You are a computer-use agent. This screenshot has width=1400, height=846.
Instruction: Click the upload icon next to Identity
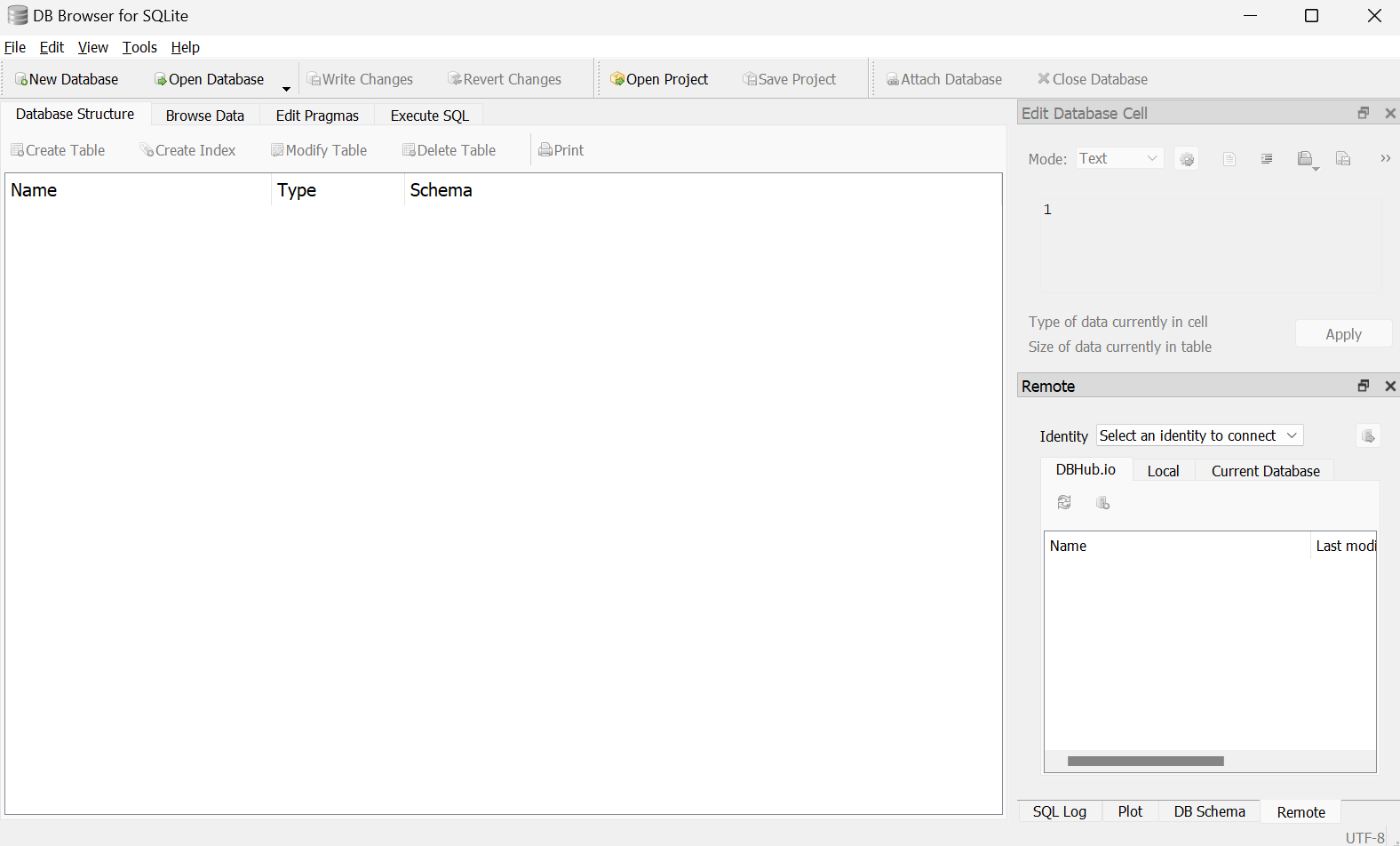1368,436
